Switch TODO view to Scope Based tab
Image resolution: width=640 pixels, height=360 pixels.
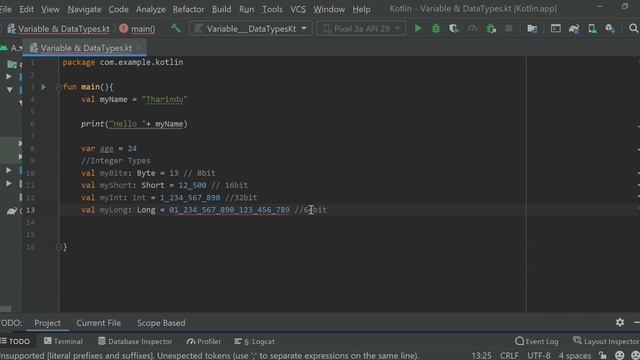tap(161, 323)
